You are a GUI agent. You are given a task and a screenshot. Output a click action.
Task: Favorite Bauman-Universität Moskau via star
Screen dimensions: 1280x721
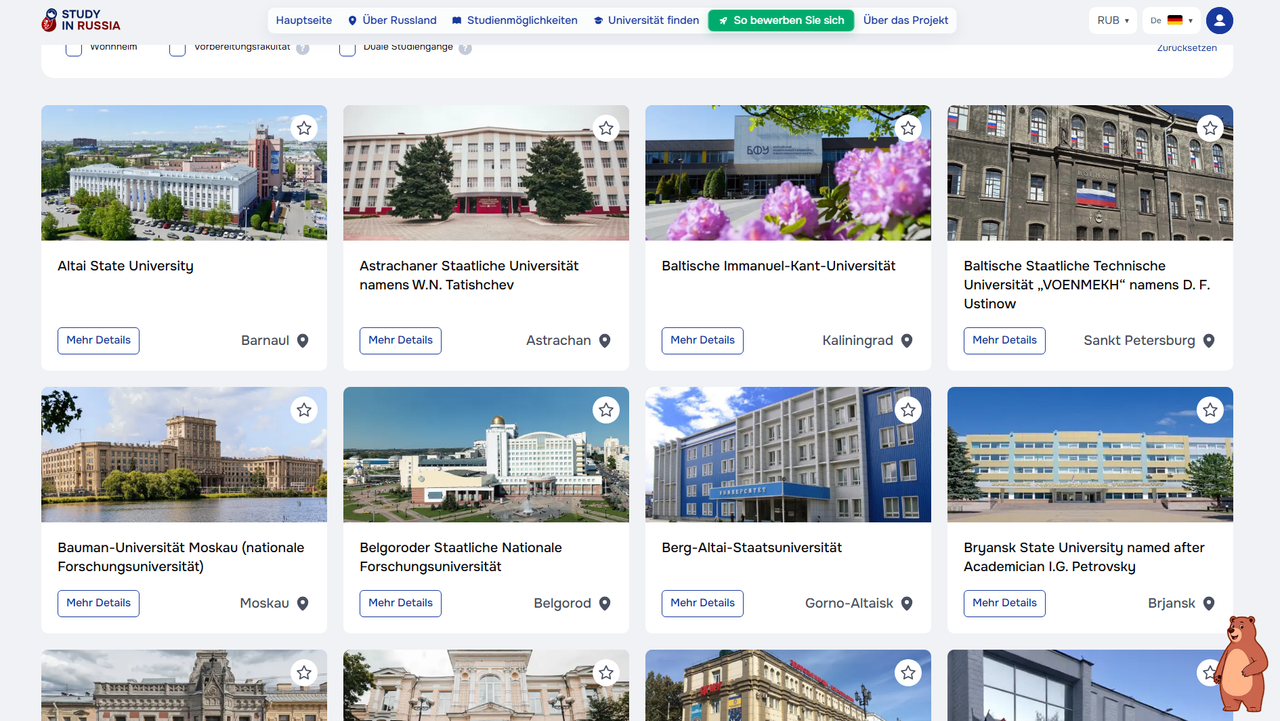[304, 410]
